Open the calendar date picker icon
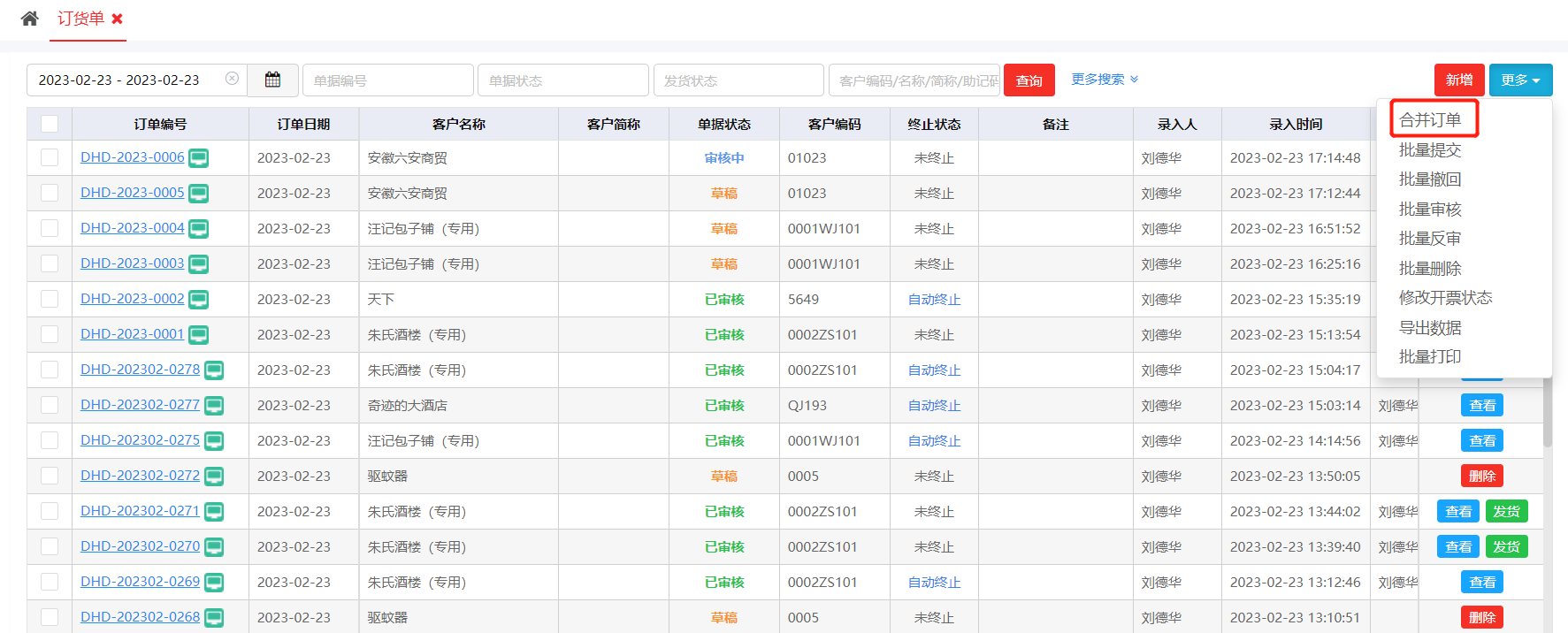Viewport: 1568px width, 633px height. (x=272, y=80)
